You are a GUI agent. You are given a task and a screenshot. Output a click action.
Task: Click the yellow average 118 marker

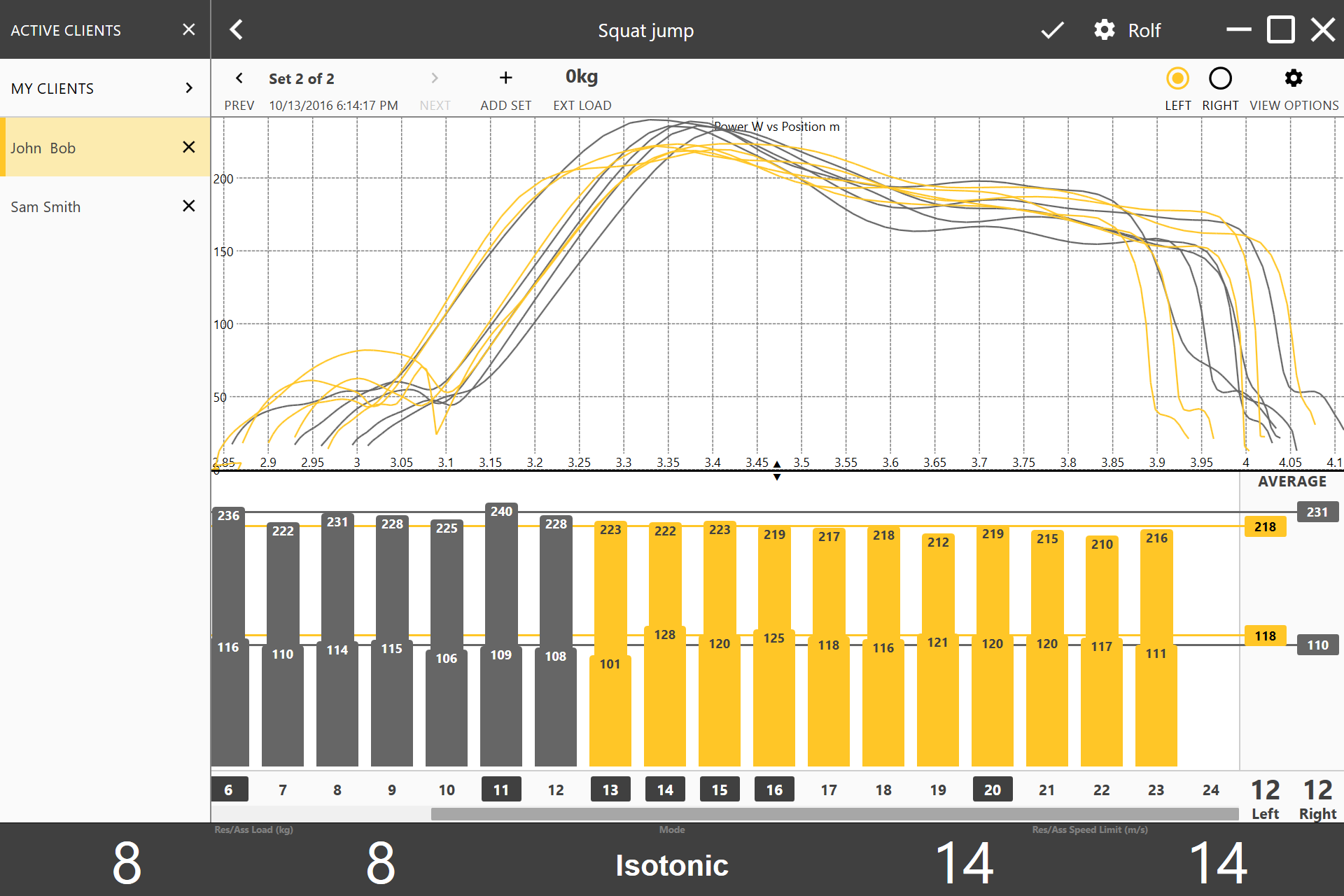coord(1265,636)
